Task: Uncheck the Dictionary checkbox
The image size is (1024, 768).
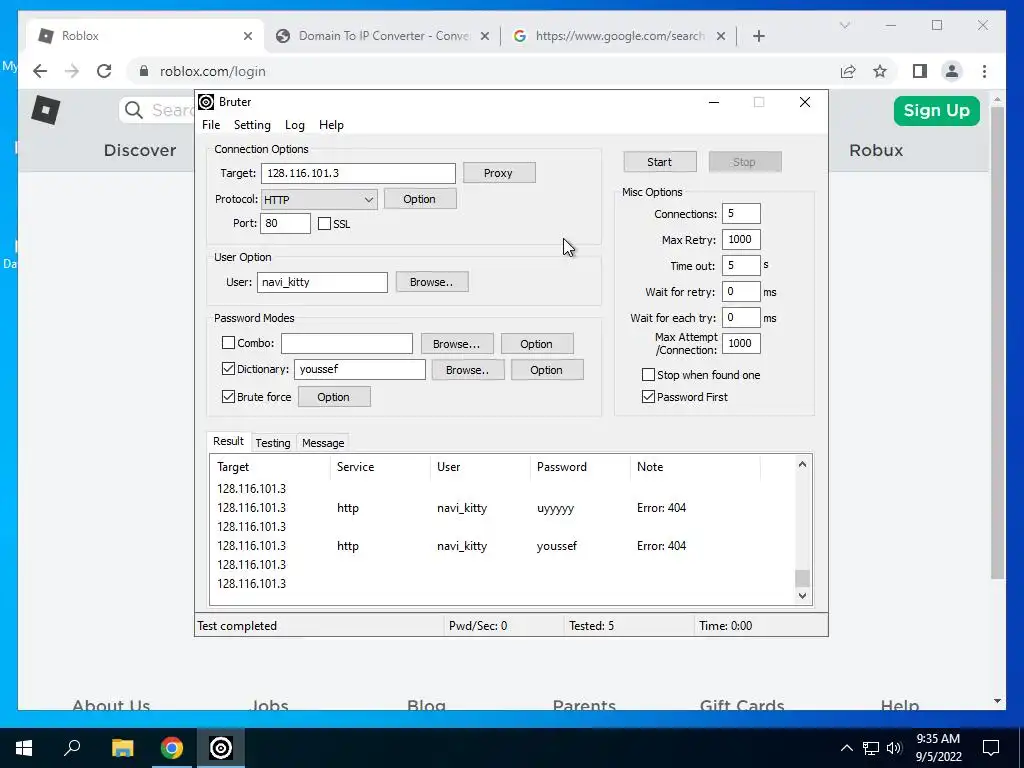Action: (229, 369)
